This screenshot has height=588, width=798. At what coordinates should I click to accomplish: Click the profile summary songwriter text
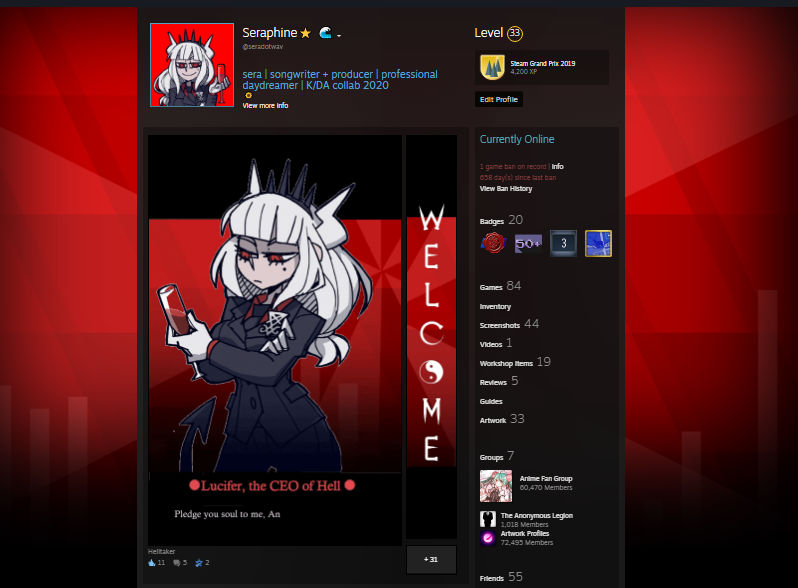(340, 80)
